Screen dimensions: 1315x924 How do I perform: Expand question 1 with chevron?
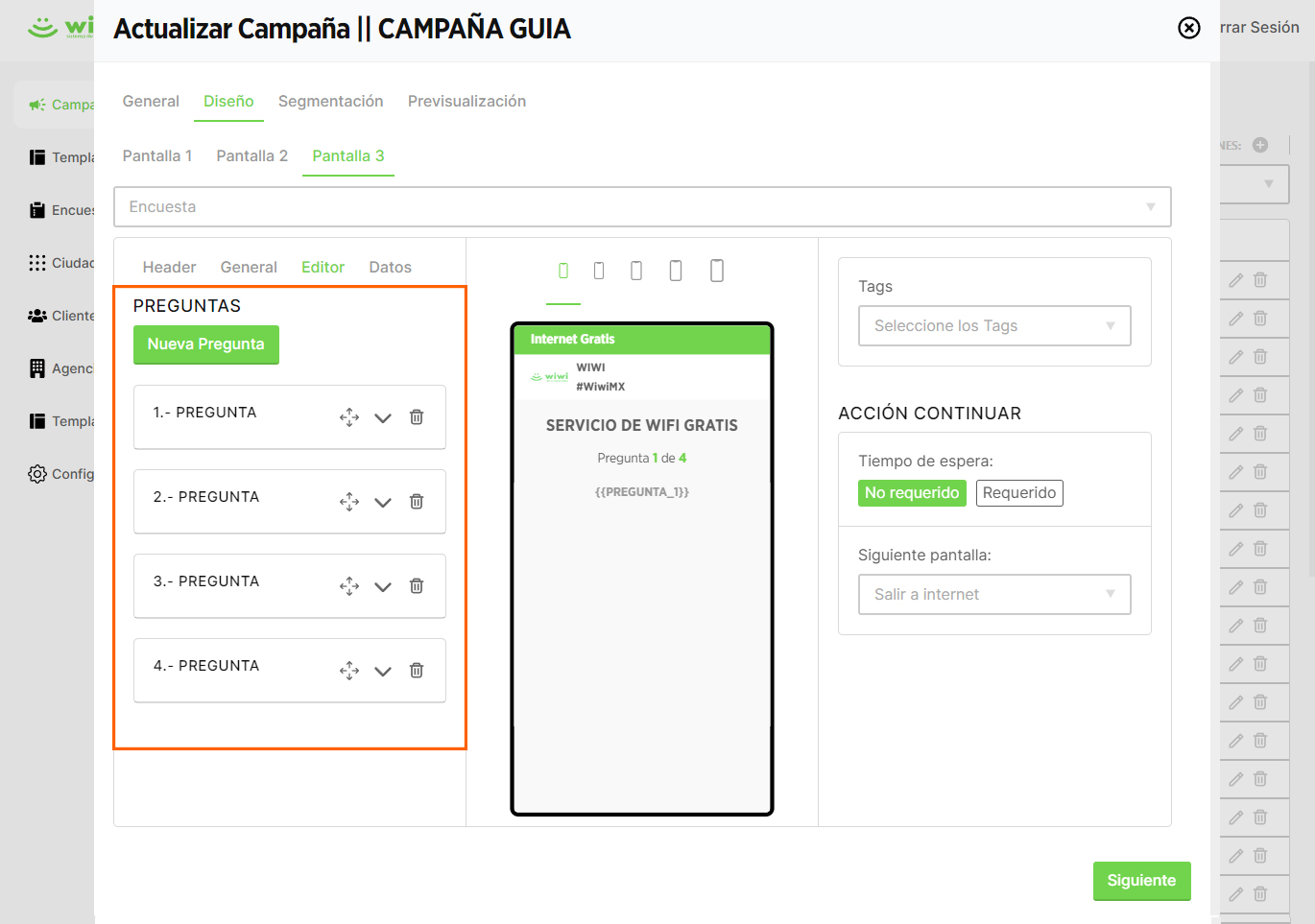coord(383,417)
